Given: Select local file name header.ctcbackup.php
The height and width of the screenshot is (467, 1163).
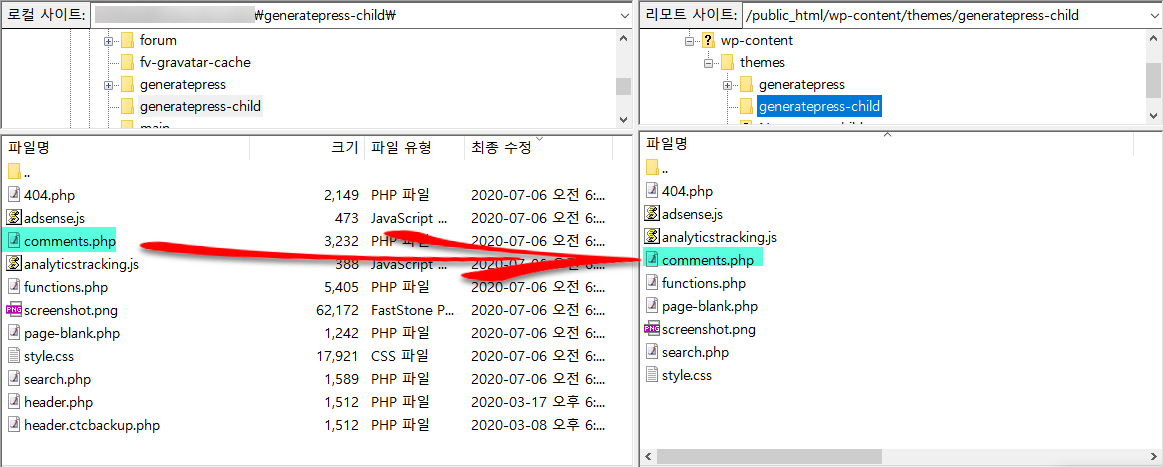Looking at the screenshot, I should tap(92, 425).
